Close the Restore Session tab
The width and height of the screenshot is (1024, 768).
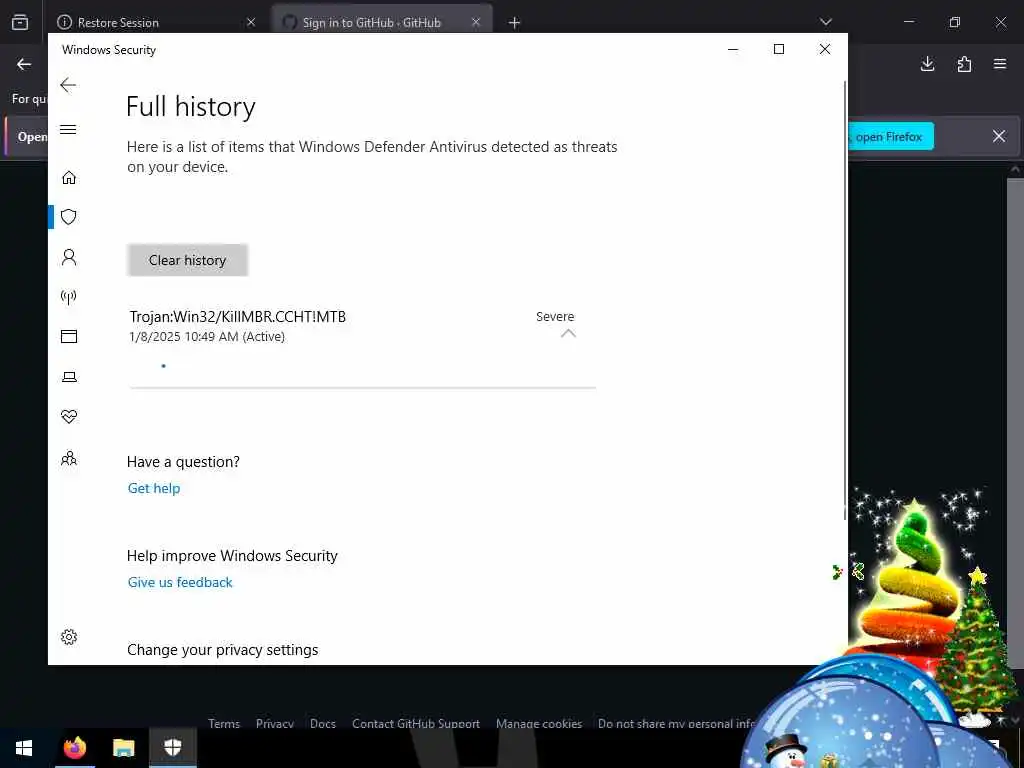click(x=251, y=22)
